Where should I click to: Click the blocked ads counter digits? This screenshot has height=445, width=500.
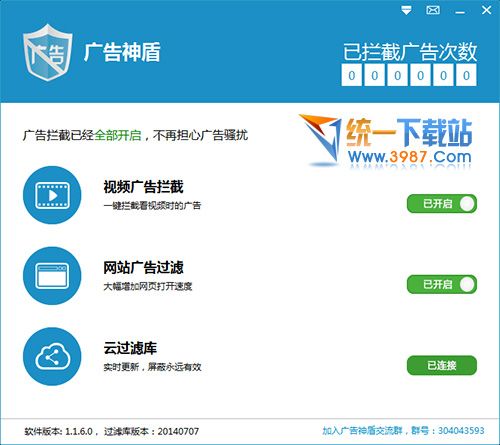click(x=409, y=75)
